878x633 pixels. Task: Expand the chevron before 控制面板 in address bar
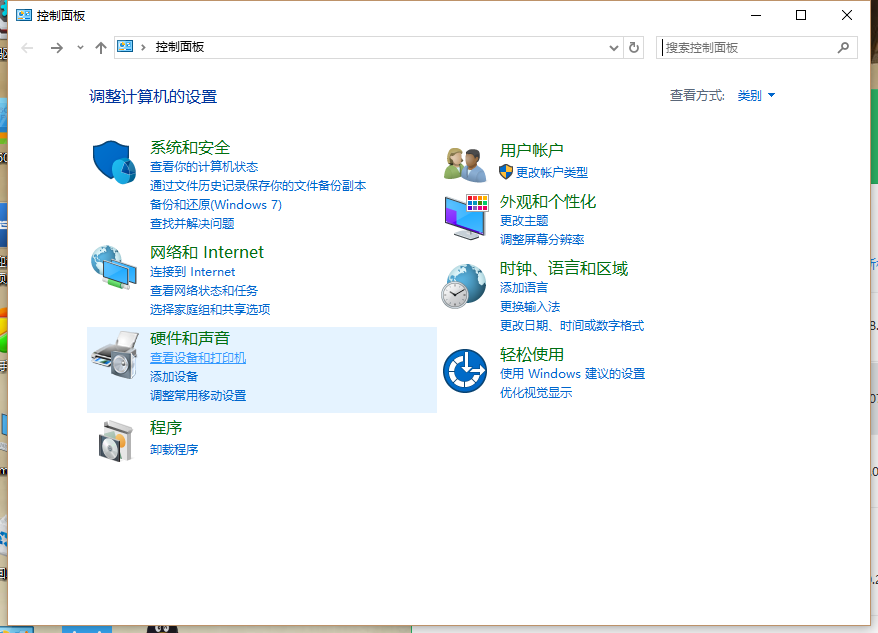[x=143, y=48]
